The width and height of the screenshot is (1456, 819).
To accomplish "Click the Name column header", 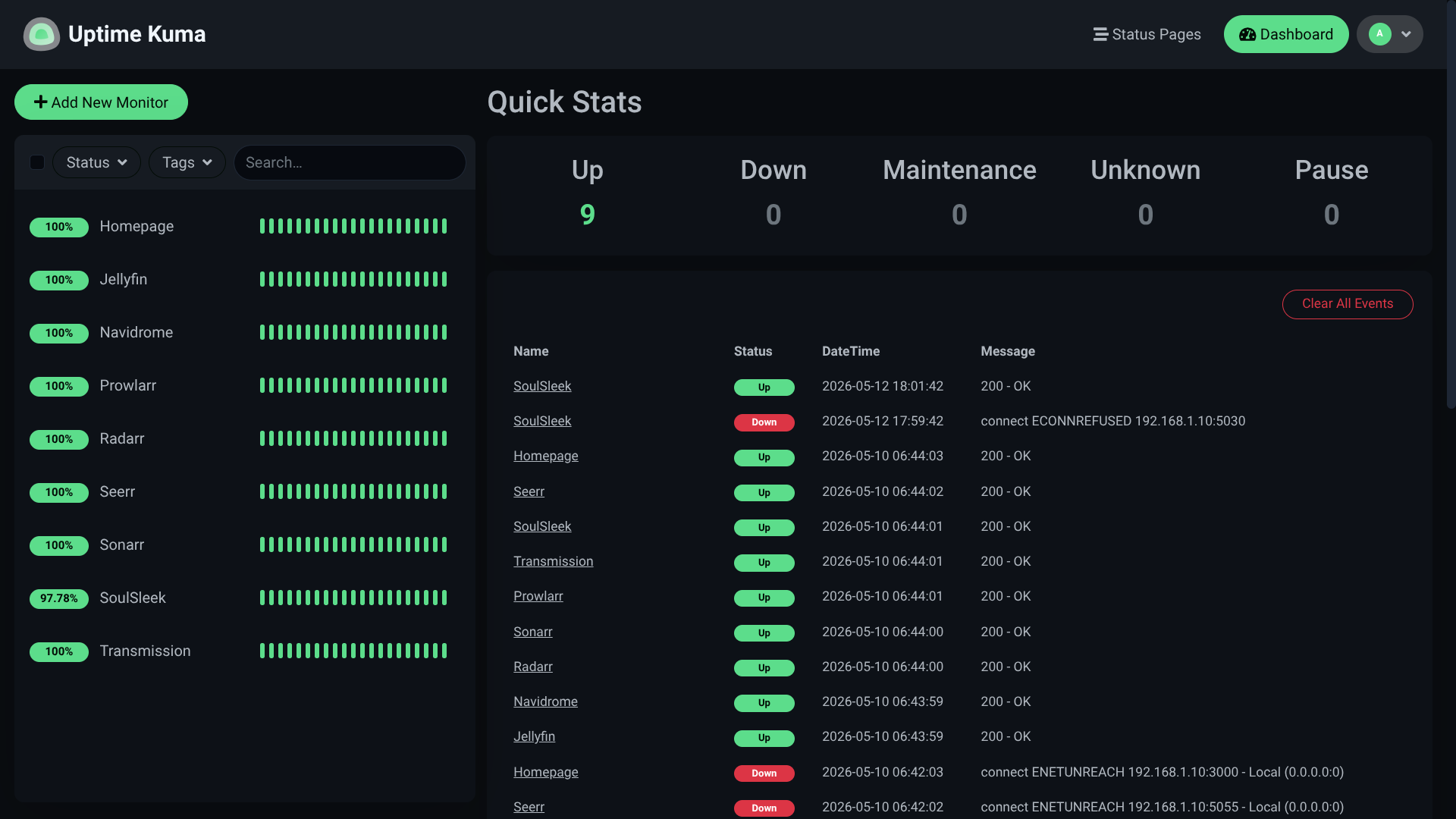I will point(531,351).
